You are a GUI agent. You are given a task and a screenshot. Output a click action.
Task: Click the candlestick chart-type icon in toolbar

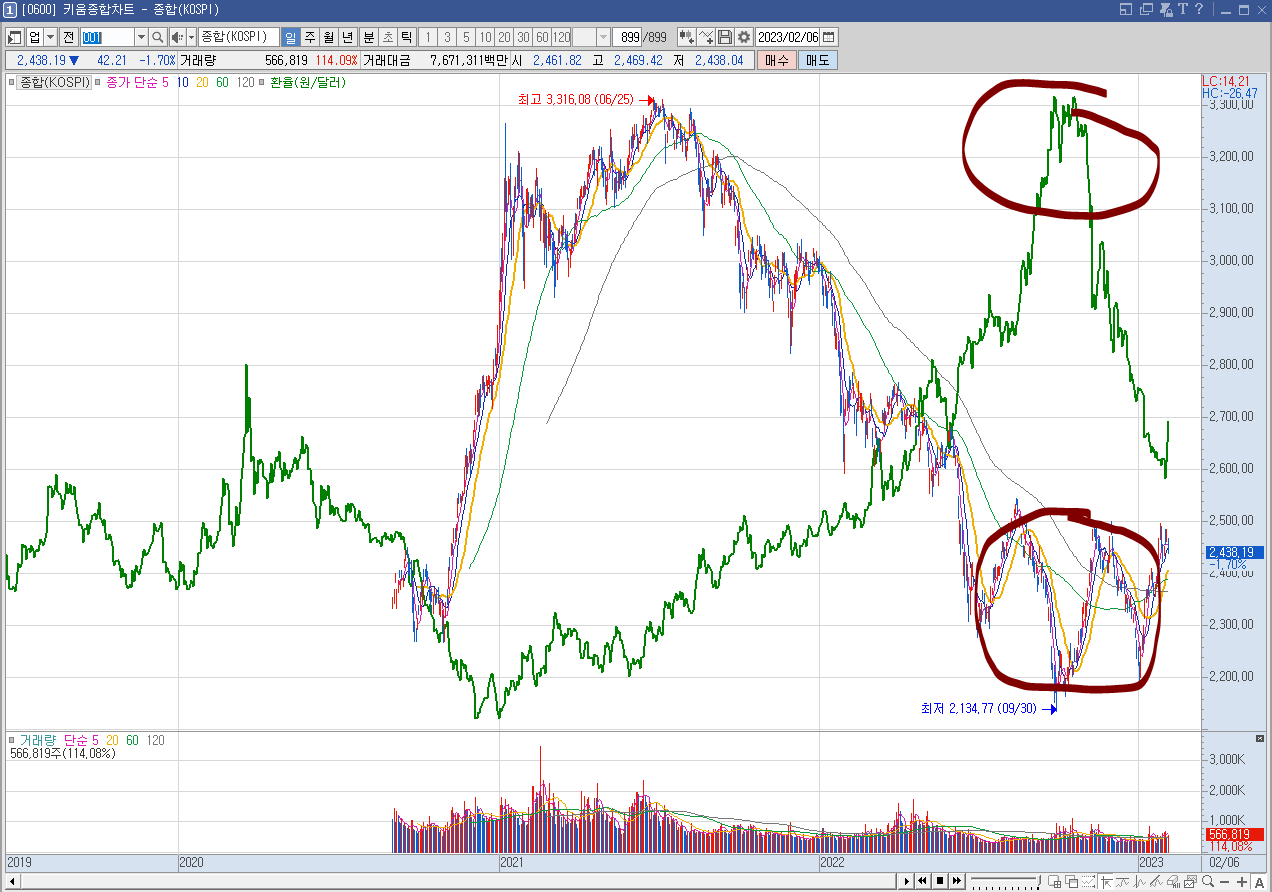[x=687, y=37]
